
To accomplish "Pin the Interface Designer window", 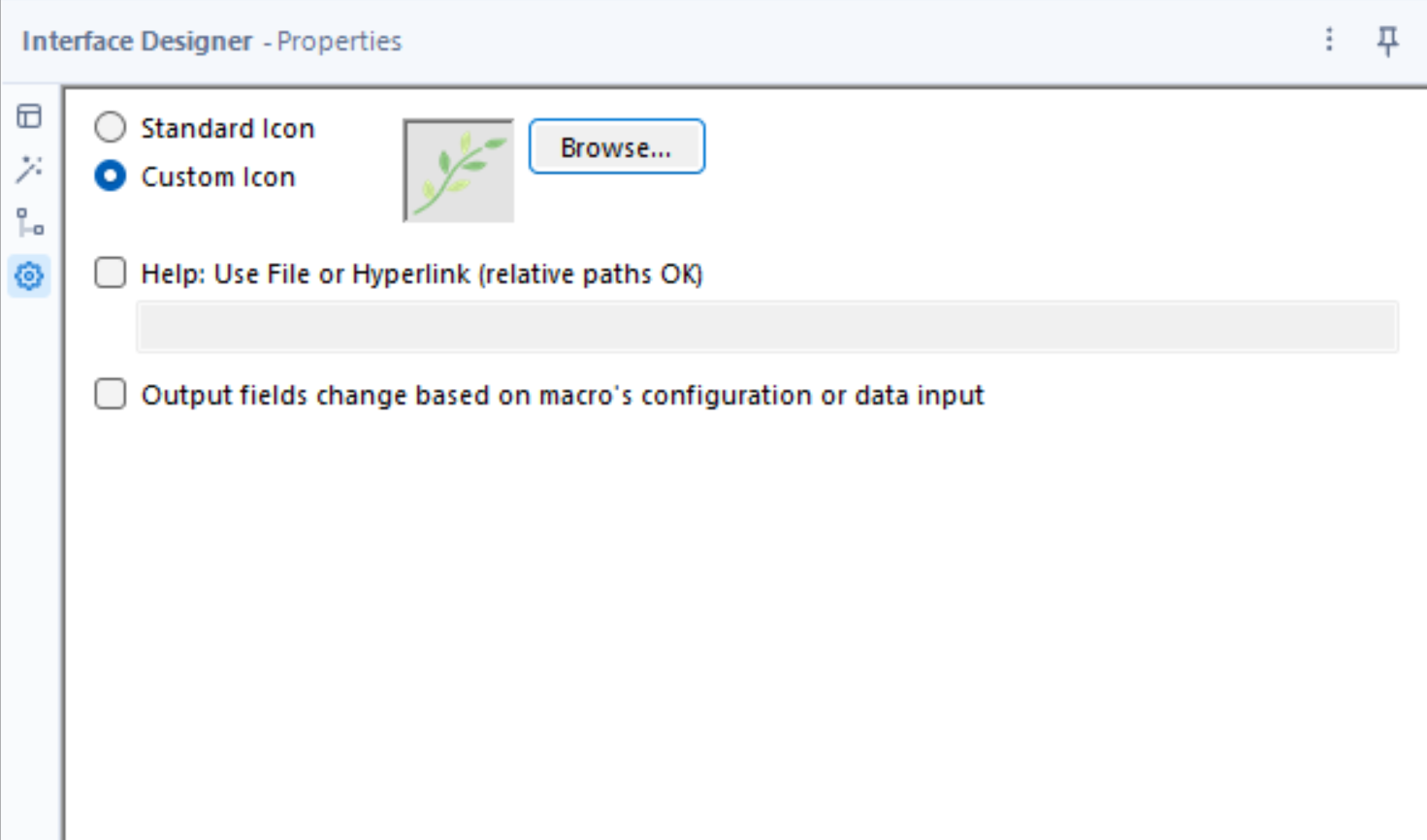I will (x=1388, y=41).
